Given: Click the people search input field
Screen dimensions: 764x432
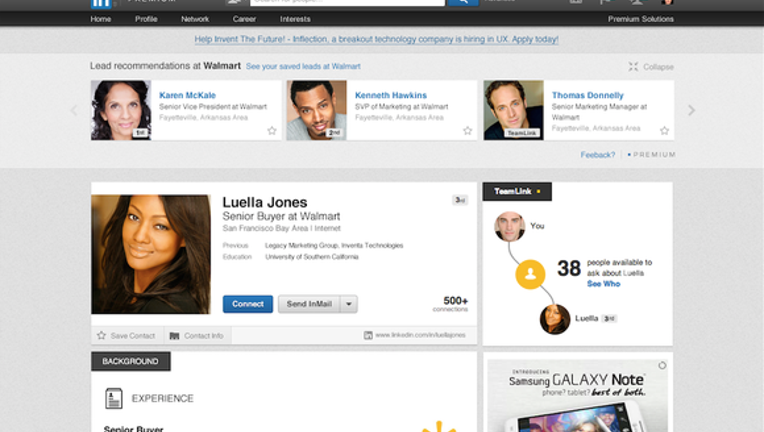Looking at the screenshot, I should click(347, 2).
